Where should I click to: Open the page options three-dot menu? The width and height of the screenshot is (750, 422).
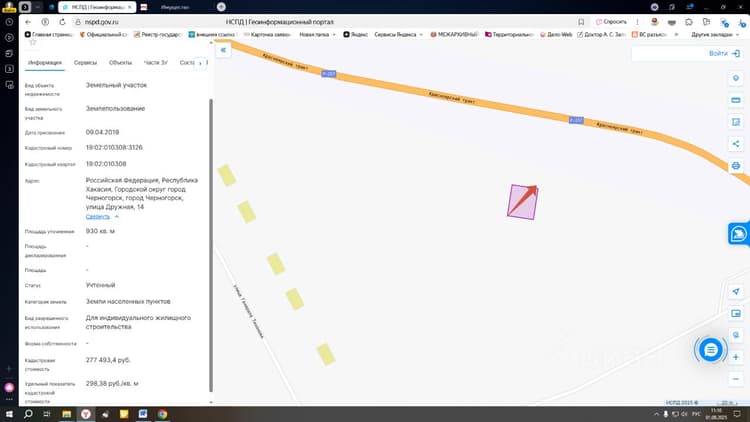tap(637, 22)
